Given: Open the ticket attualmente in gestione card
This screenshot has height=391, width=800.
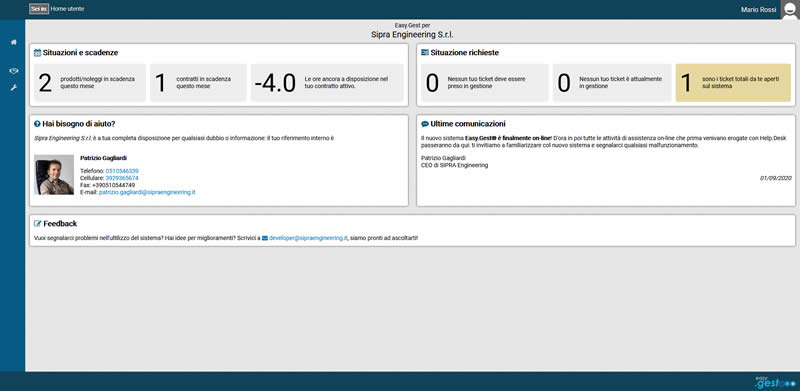Looking at the screenshot, I should (x=612, y=83).
